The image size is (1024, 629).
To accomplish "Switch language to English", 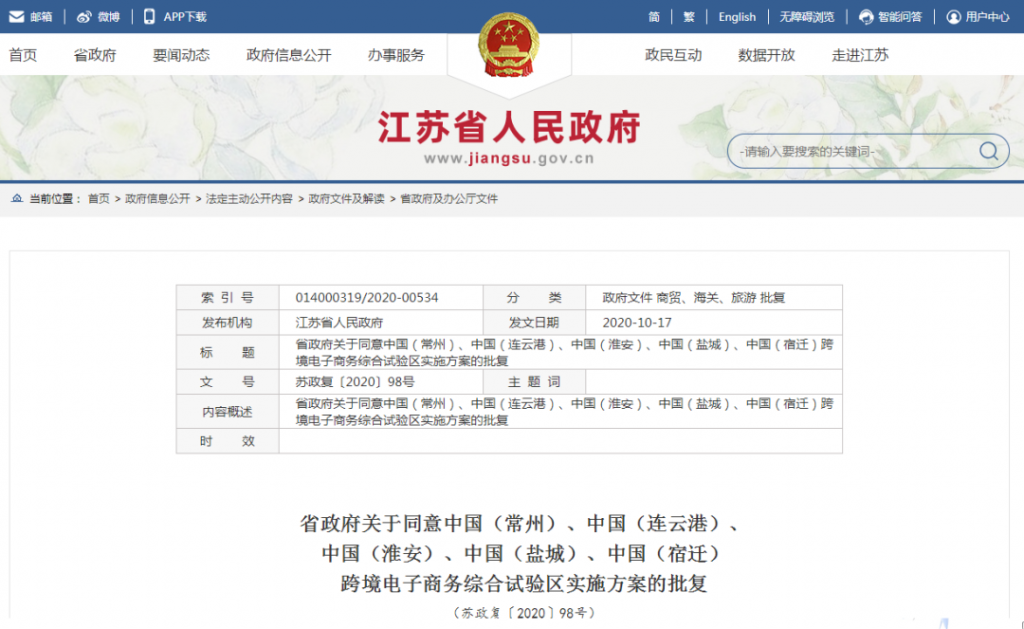I will click(737, 17).
